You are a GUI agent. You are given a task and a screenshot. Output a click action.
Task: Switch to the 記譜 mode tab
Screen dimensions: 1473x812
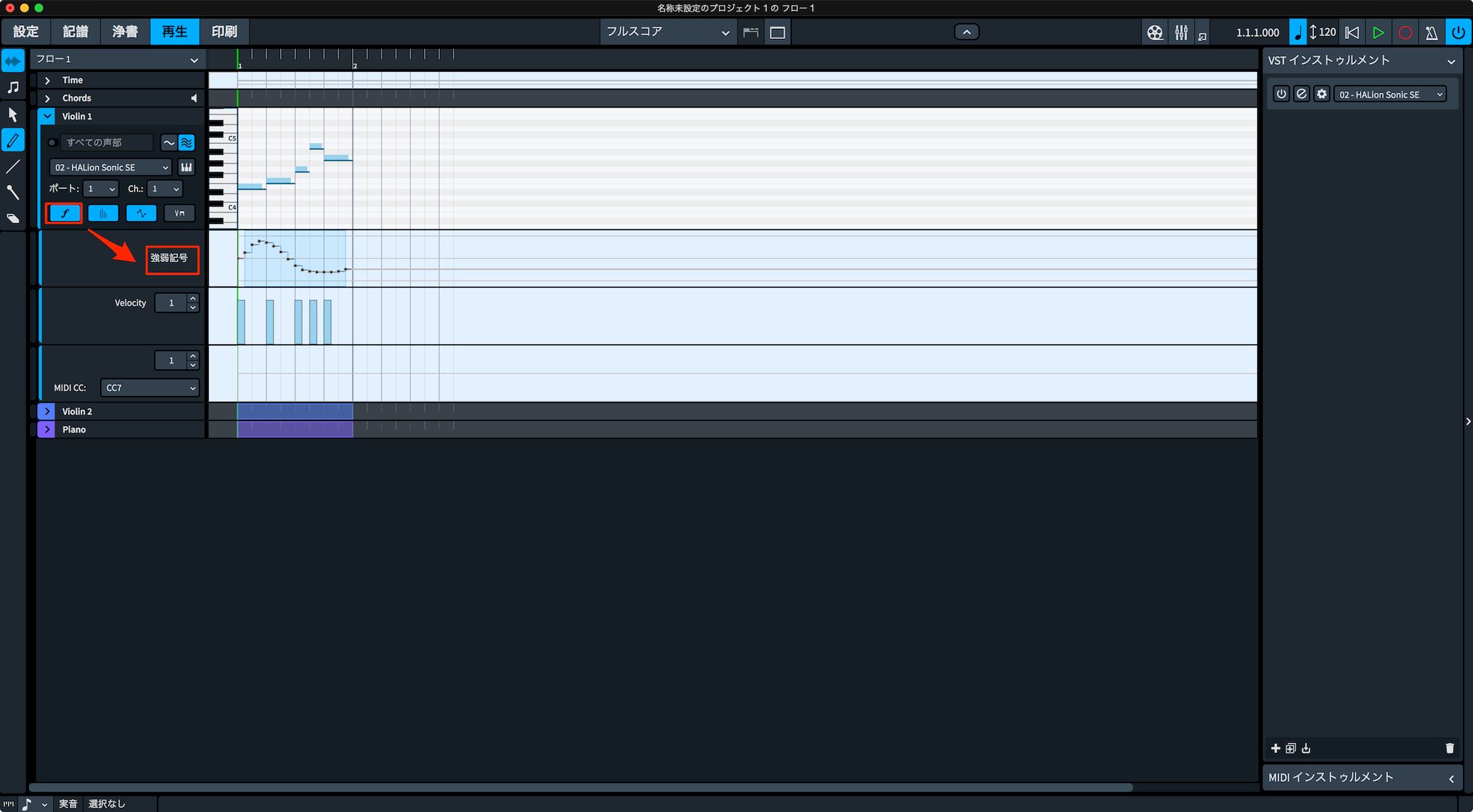(x=75, y=32)
